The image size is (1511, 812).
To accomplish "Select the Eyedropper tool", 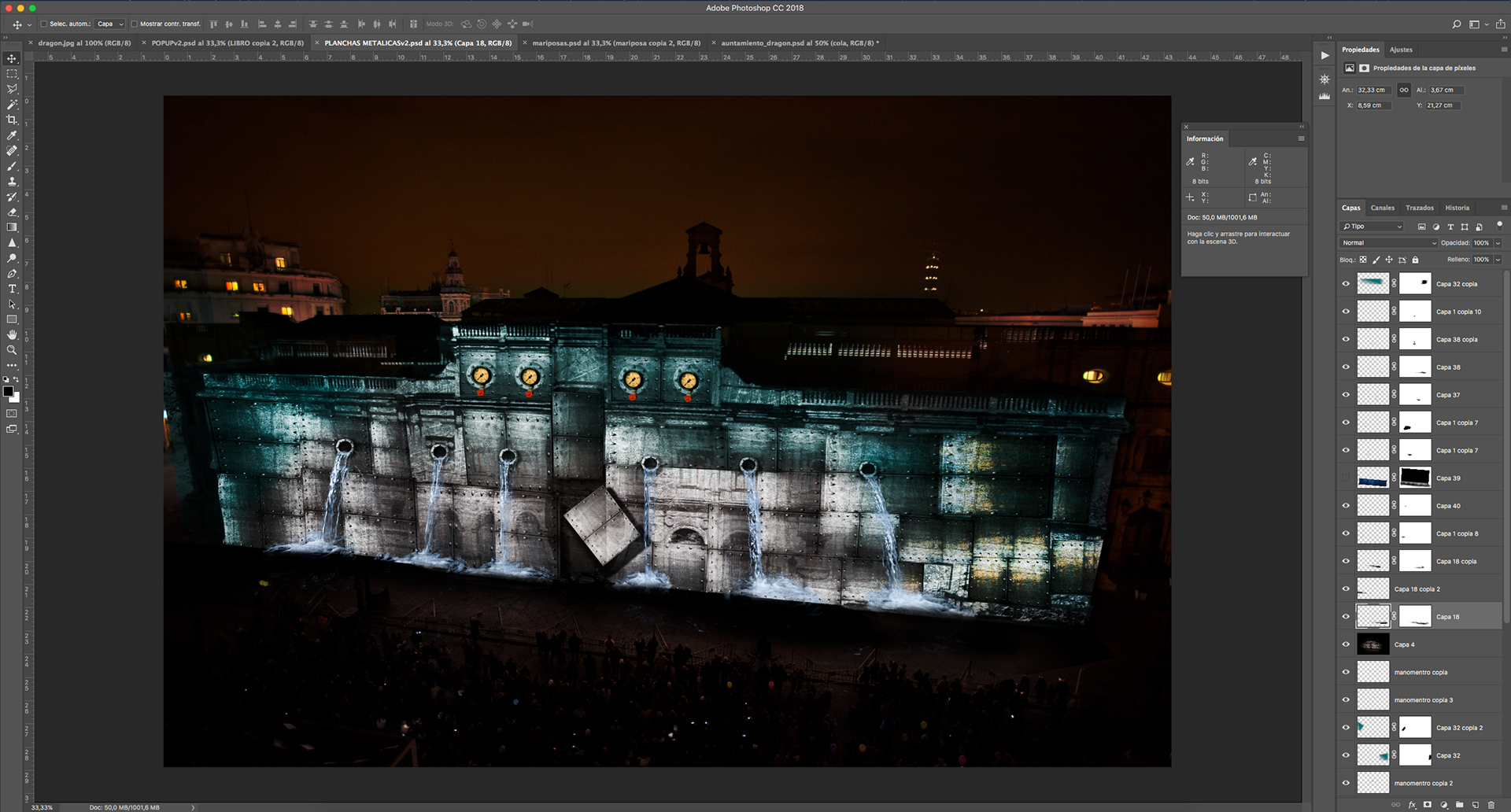I will click(12, 135).
